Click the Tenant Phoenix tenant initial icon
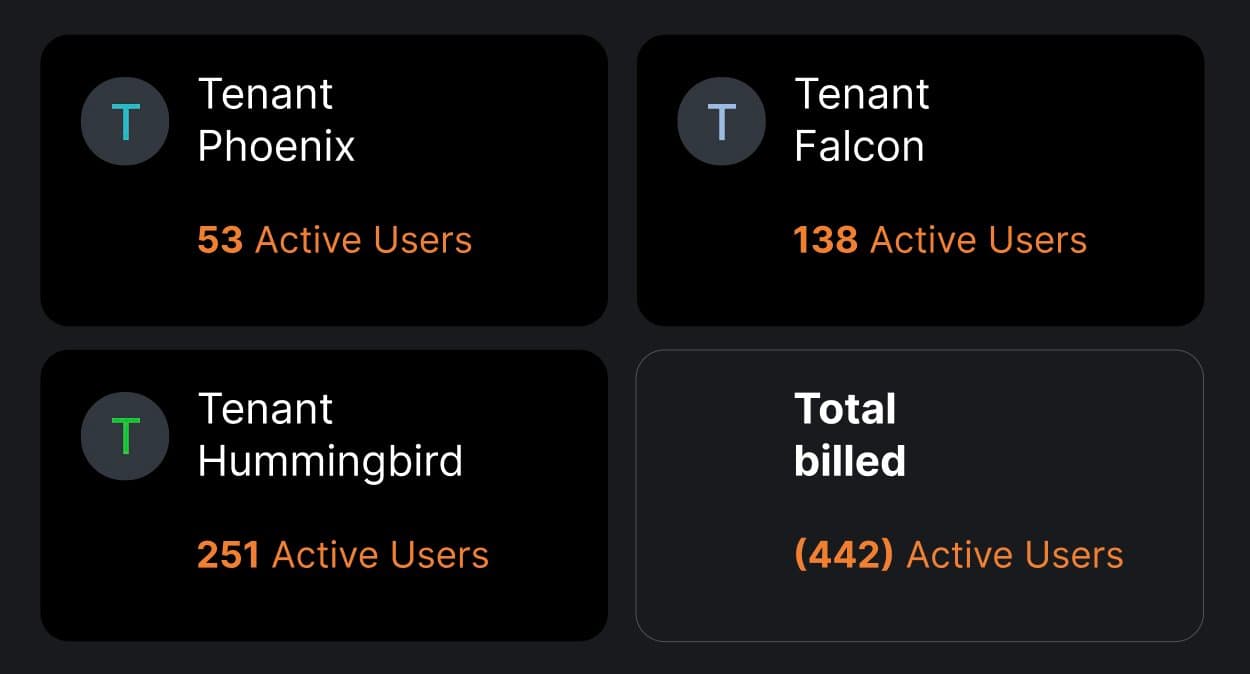The image size is (1250, 674). [125, 120]
